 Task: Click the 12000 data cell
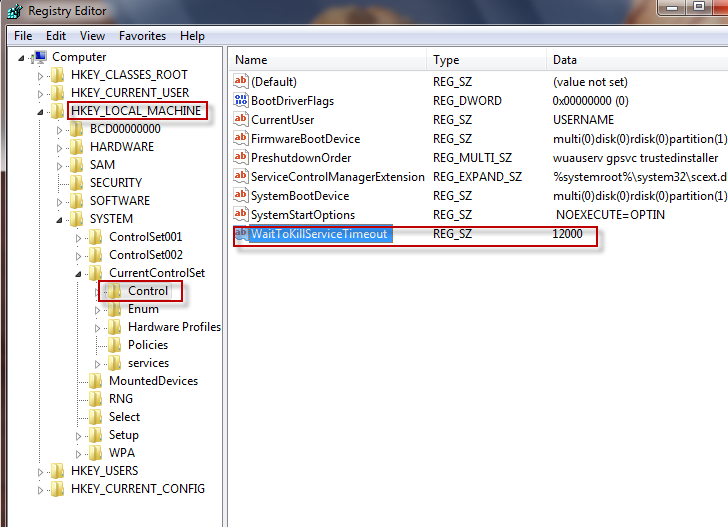point(567,234)
